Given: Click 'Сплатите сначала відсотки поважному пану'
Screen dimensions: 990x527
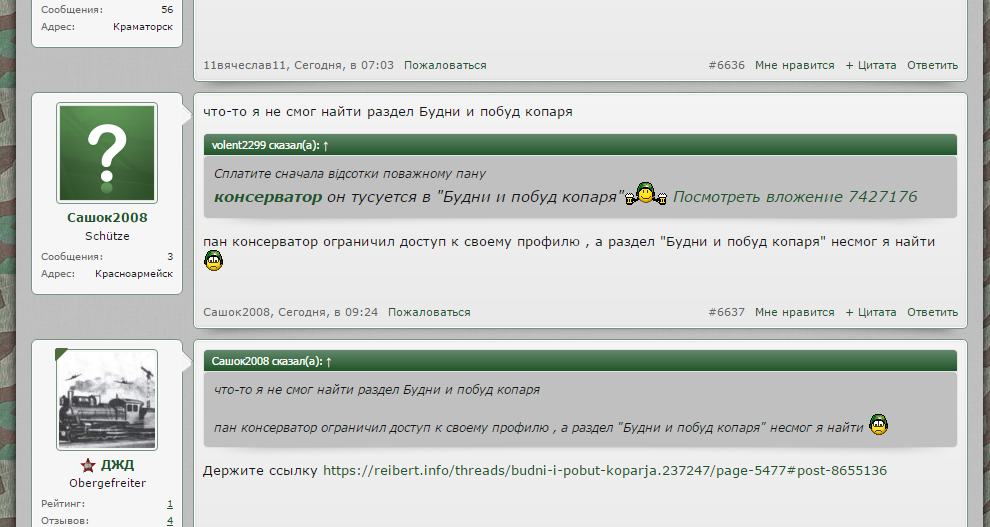Looking at the screenshot, I should pos(350,174).
